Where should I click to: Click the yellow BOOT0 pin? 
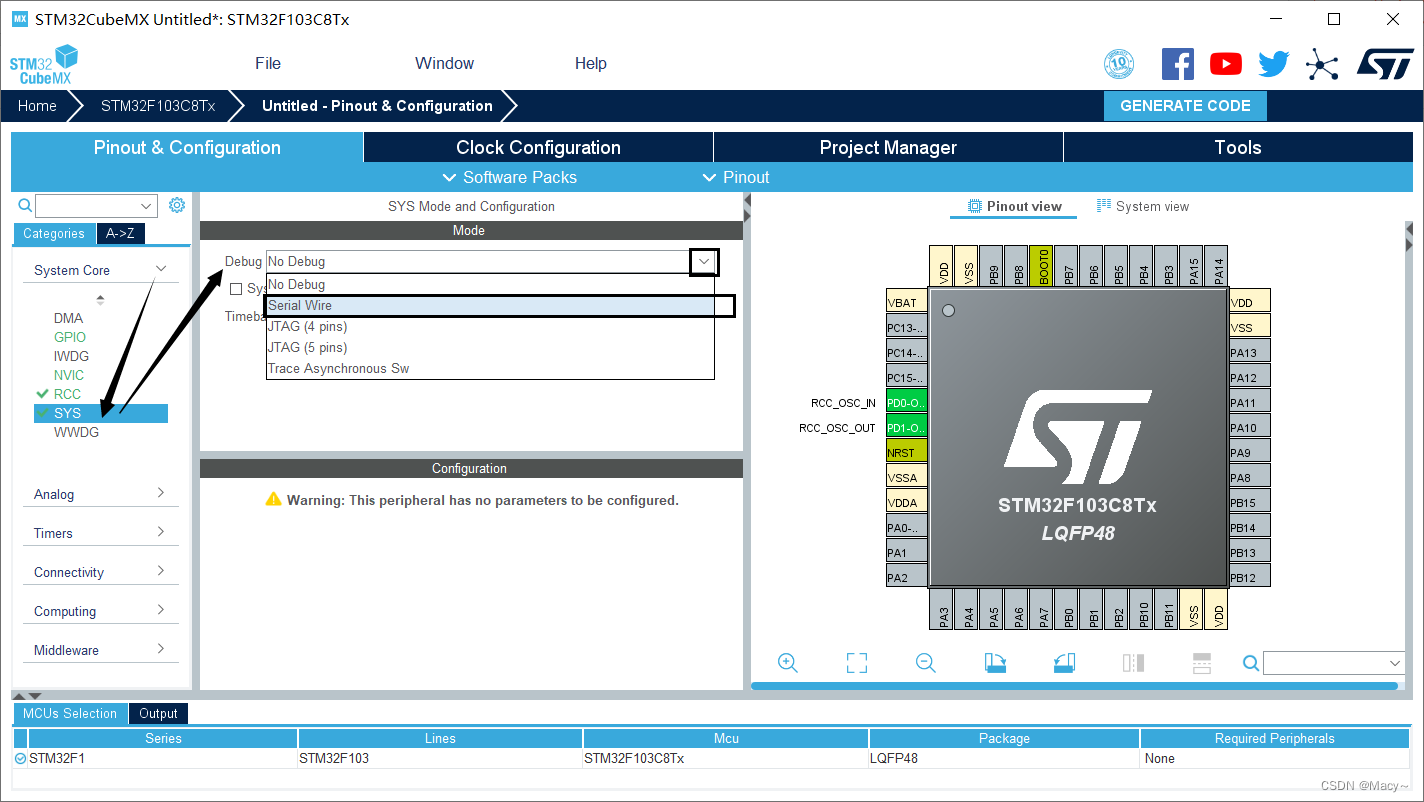click(x=1041, y=267)
